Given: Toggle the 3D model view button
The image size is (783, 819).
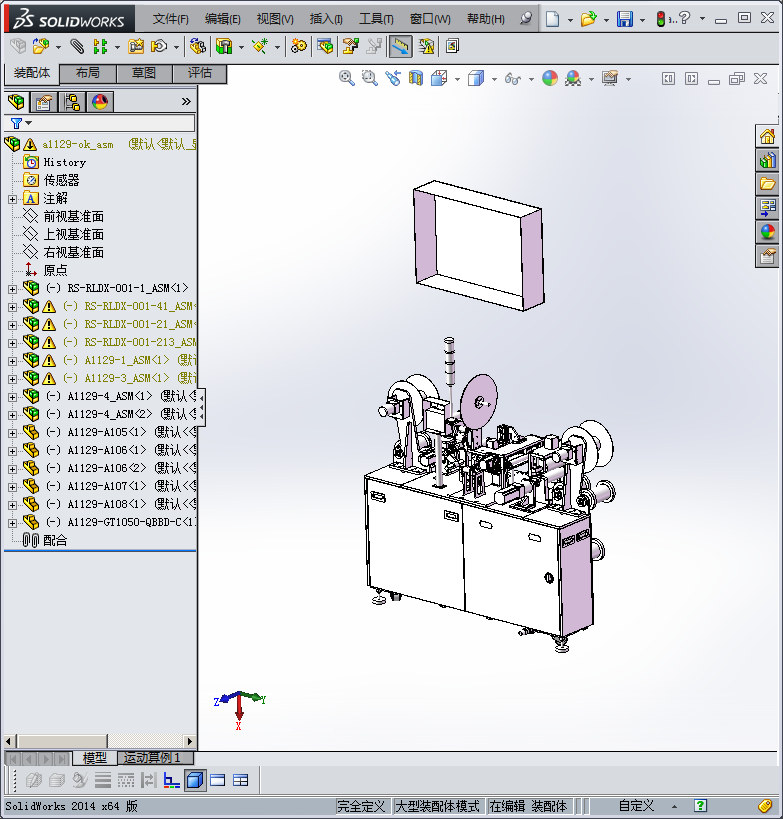Looking at the screenshot, I should (195, 780).
